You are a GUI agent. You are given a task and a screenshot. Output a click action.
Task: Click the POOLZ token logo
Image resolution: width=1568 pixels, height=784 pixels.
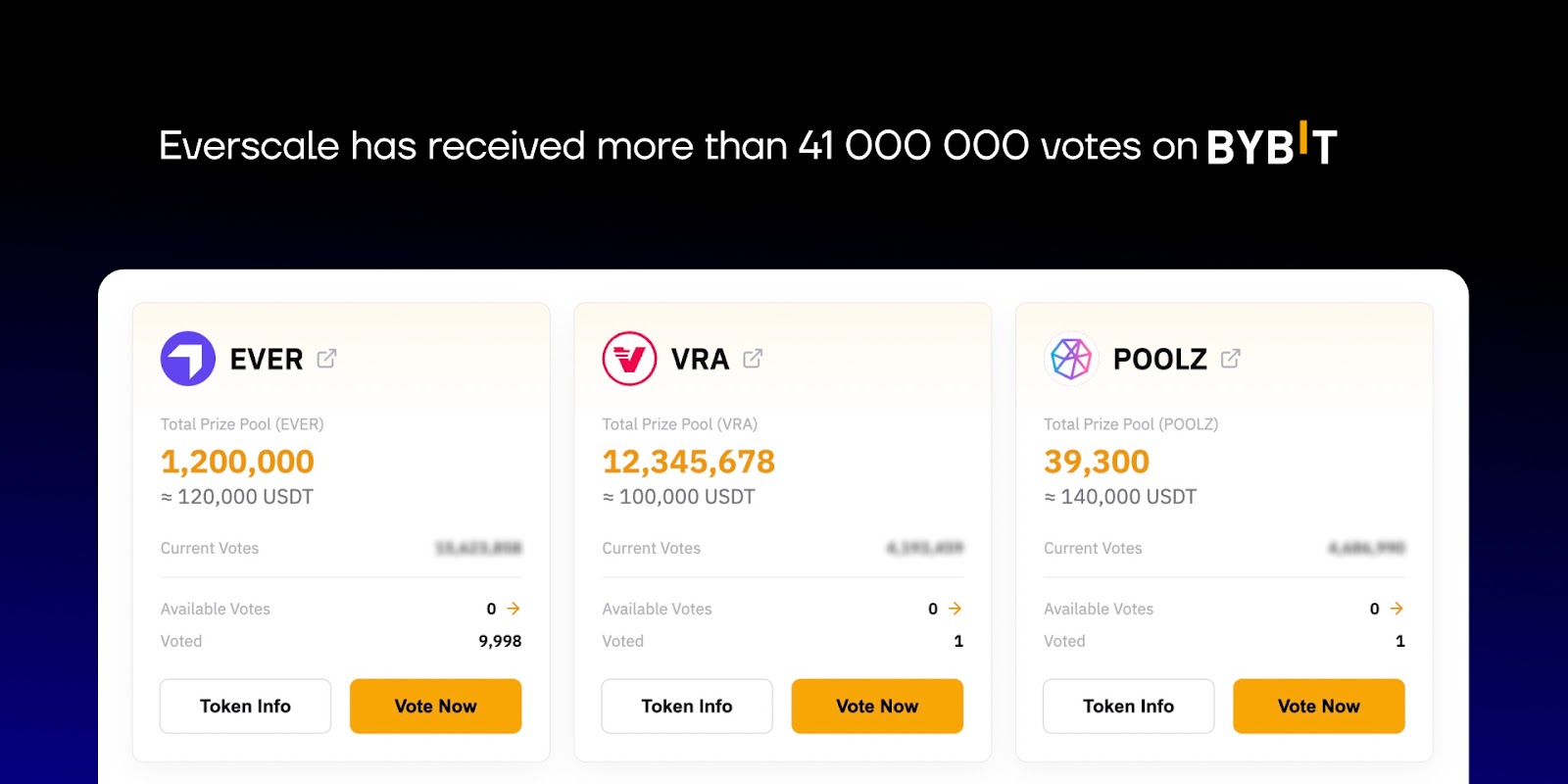[x=1071, y=359]
